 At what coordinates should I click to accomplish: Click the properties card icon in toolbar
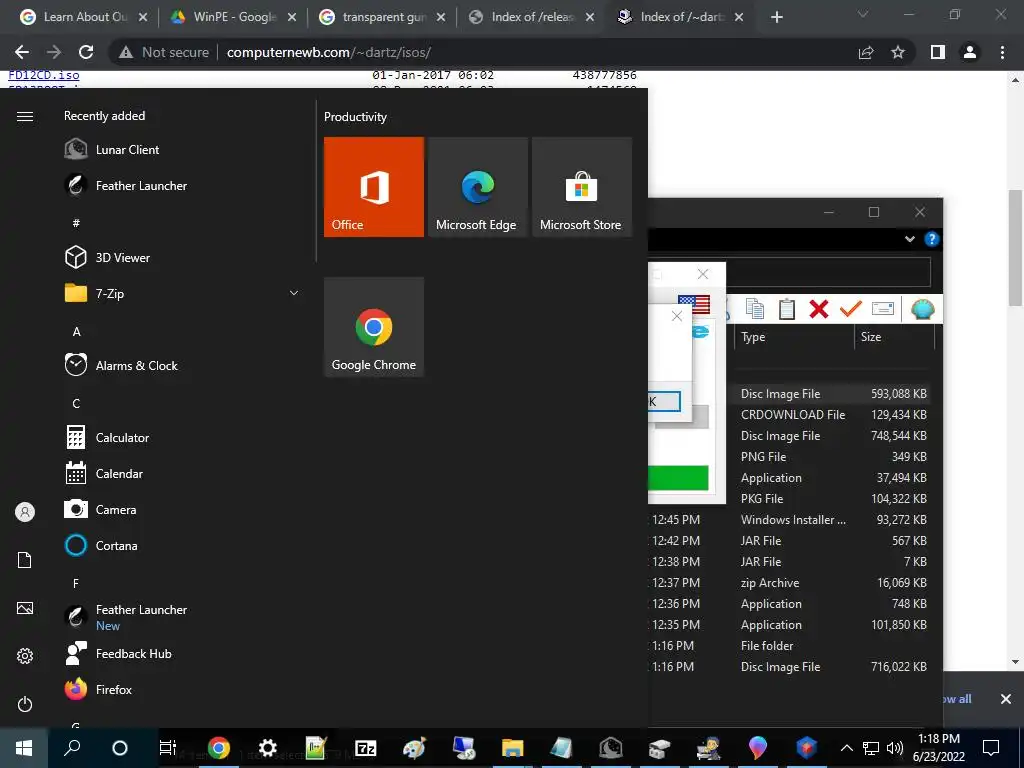click(x=883, y=308)
